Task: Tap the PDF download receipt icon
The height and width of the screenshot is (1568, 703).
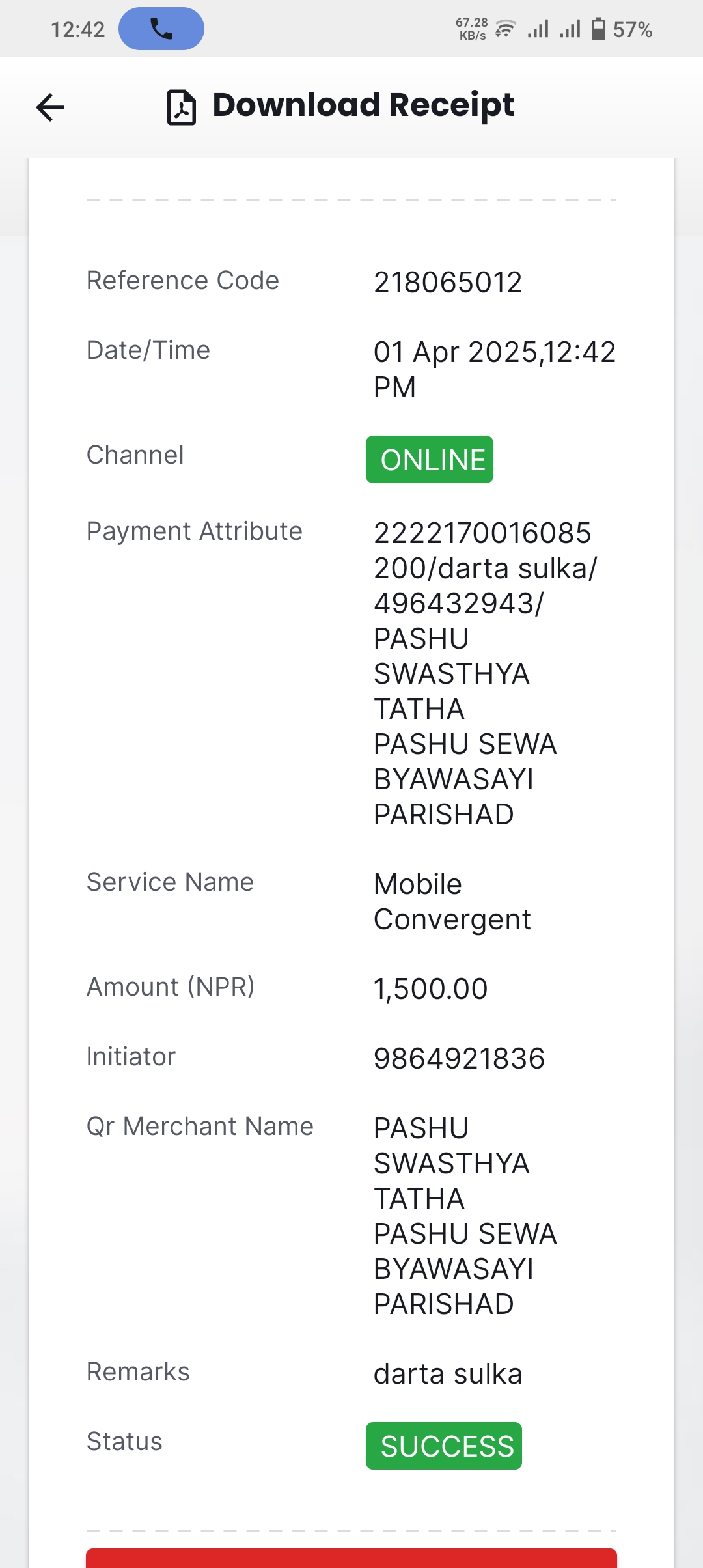Action: click(x=182, y=107)
